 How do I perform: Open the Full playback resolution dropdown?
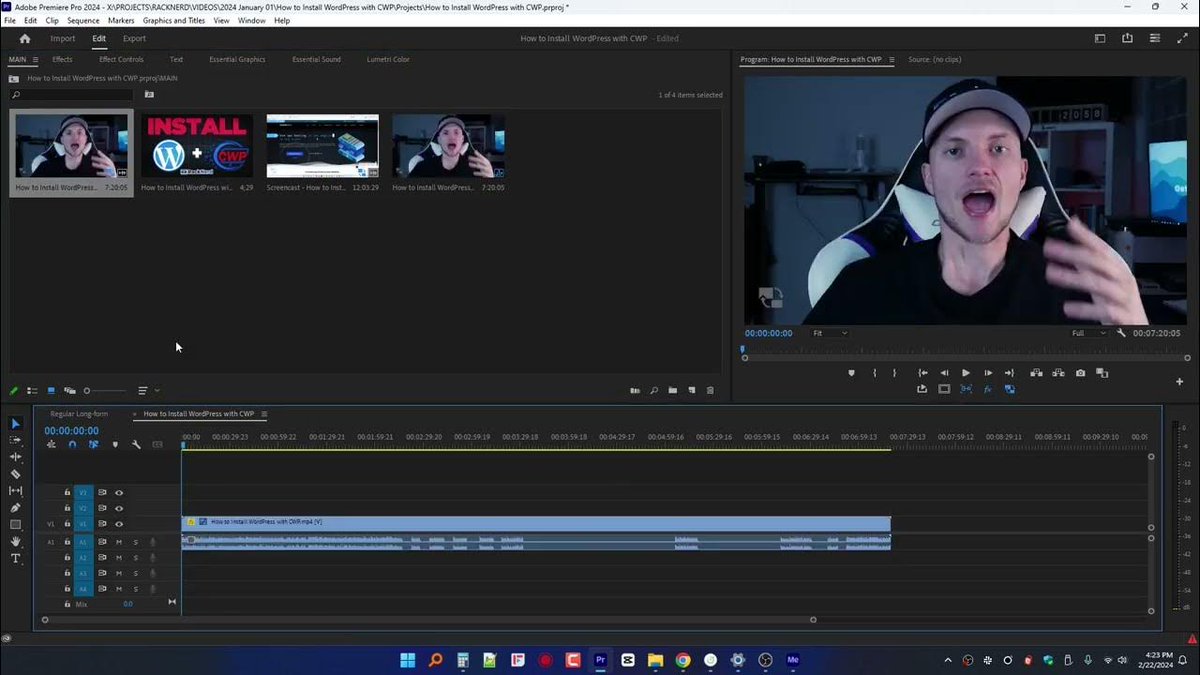pos(1089,333)
